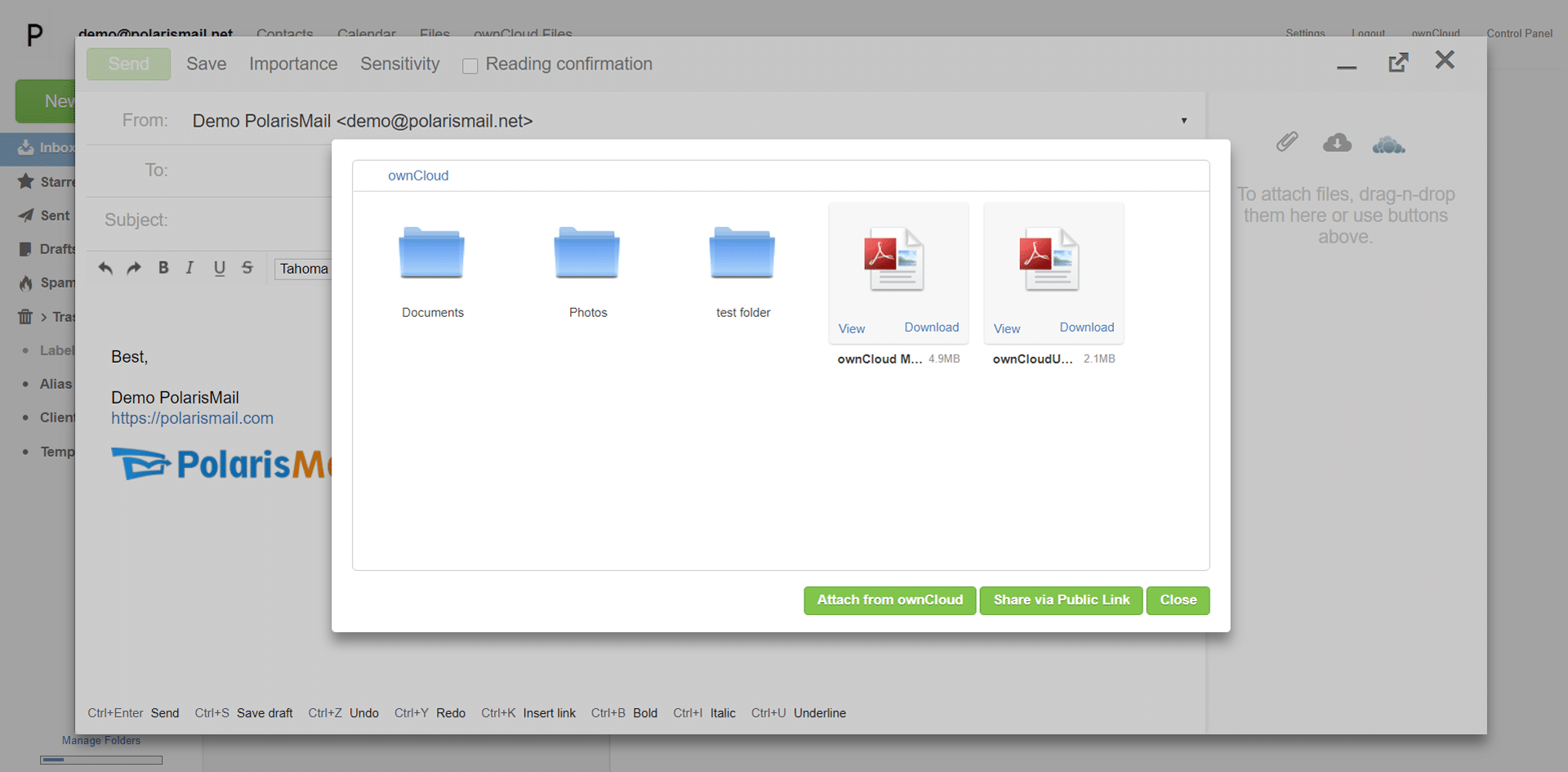
Task: Close the ownCloud file dialog
Action: pyautogui.click(x=1178, y=600)
